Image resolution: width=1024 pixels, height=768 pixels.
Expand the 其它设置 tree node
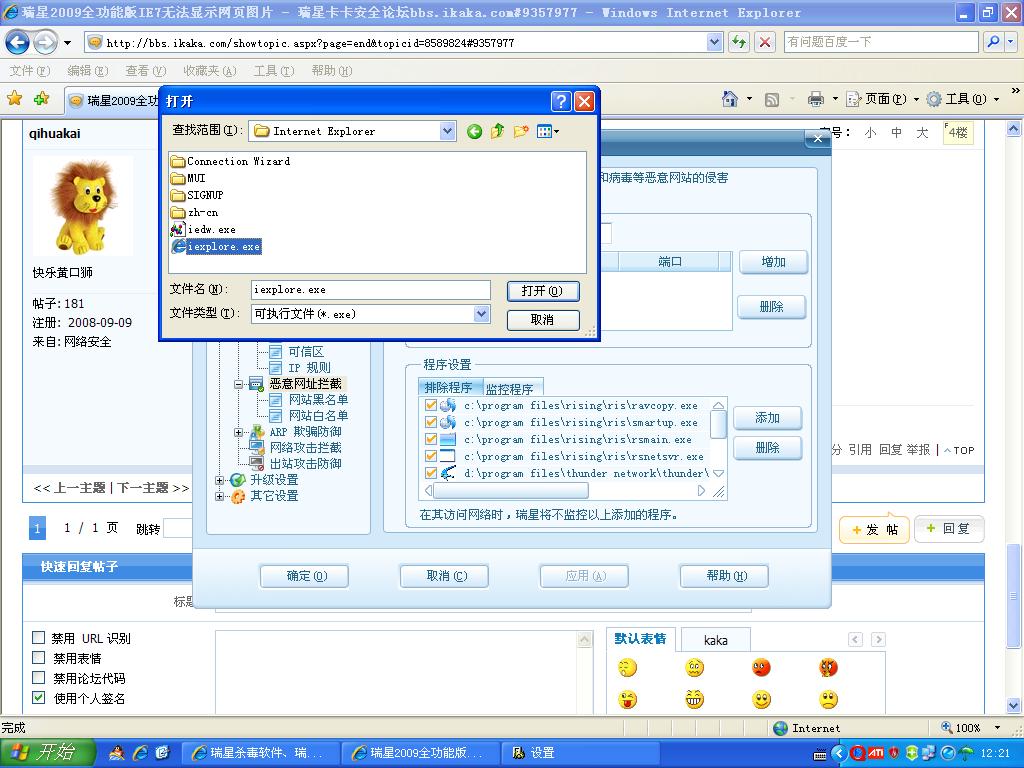(219, 496)
